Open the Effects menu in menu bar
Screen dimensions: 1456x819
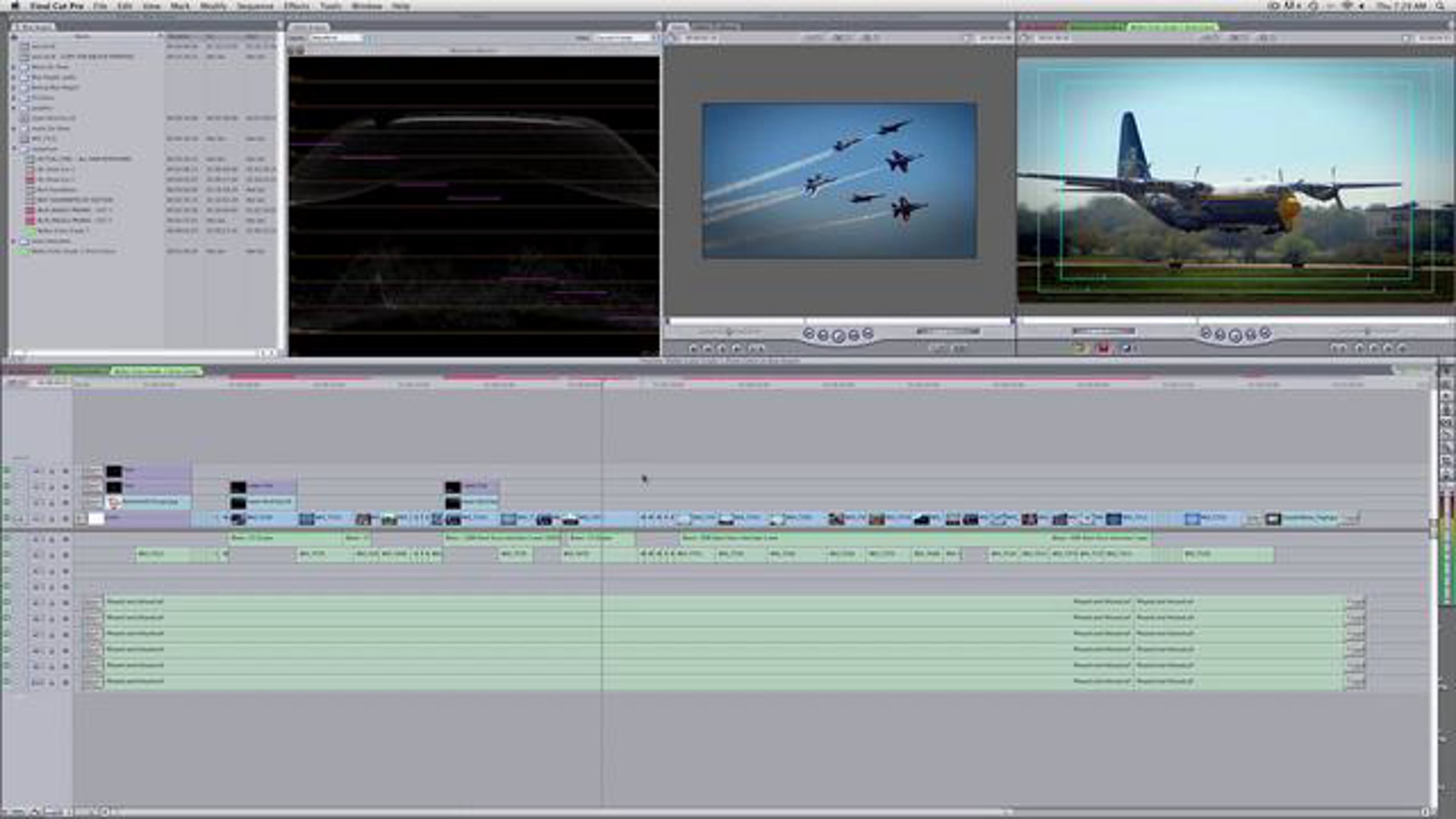(297, 6)
